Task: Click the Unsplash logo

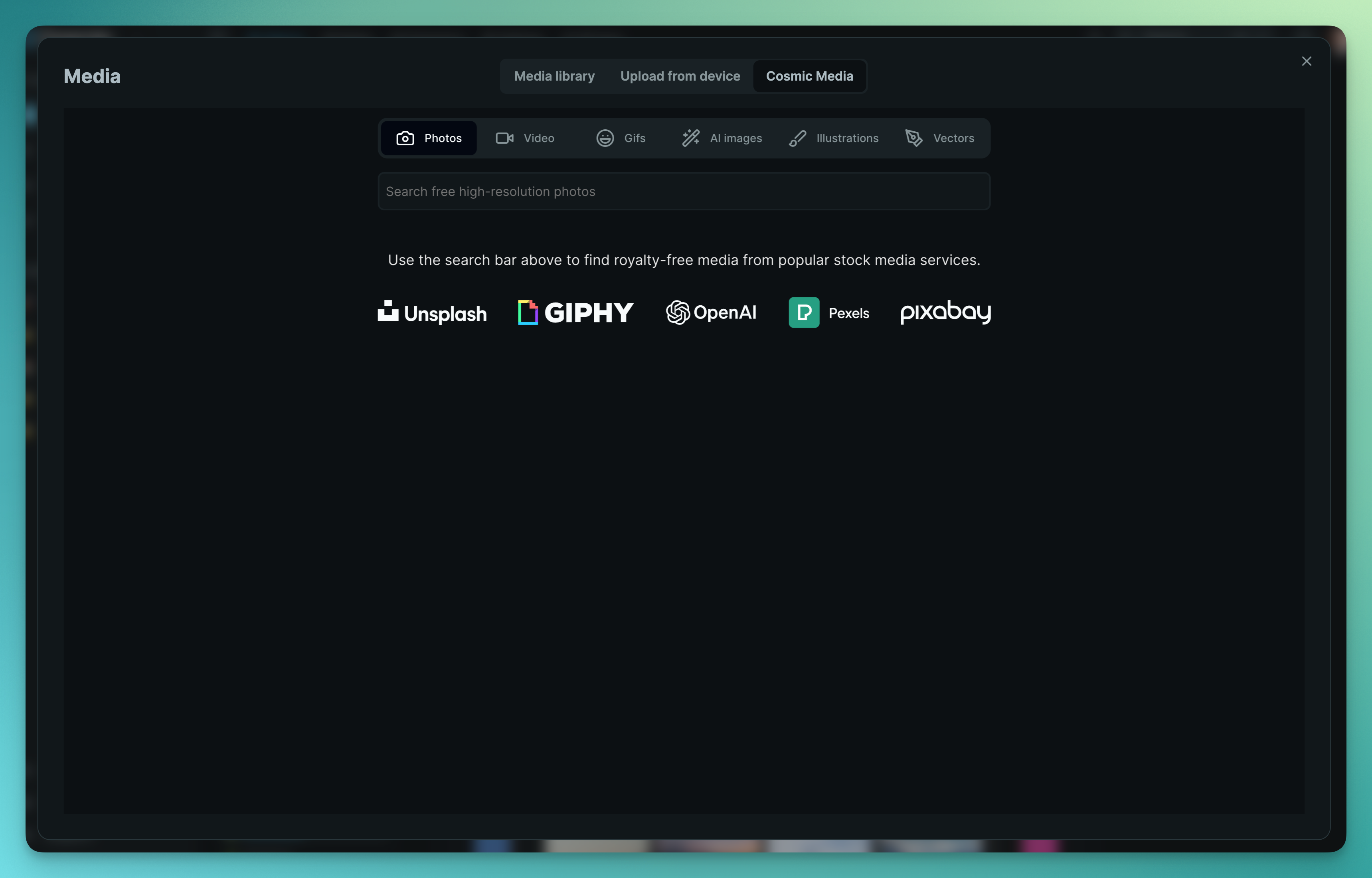Action: click(x=432, y=312)
